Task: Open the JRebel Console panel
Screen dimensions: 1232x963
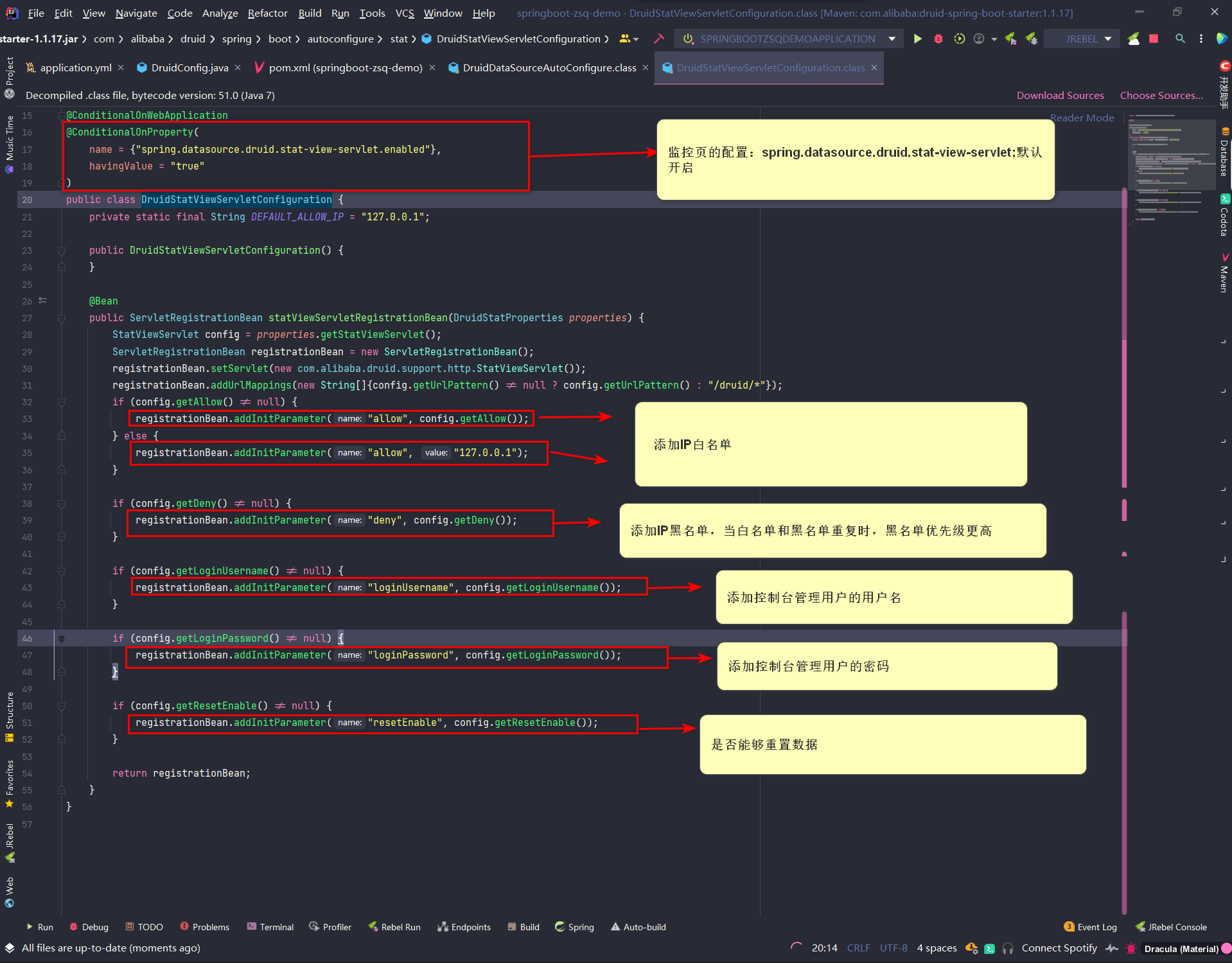Action: [x=1171, y=927]
